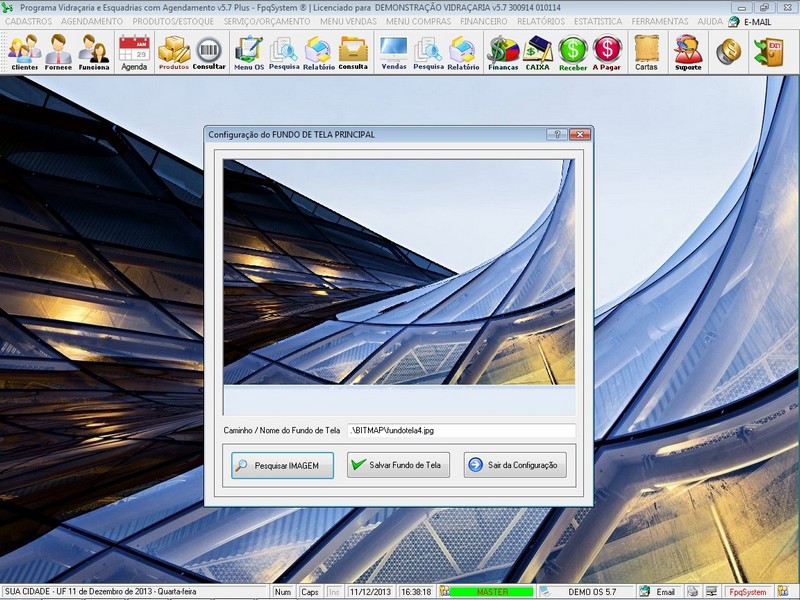Screen dimensions: 800x600
Task: Click the Finanças toolbar icon
Action: click(x=502, y=52)
